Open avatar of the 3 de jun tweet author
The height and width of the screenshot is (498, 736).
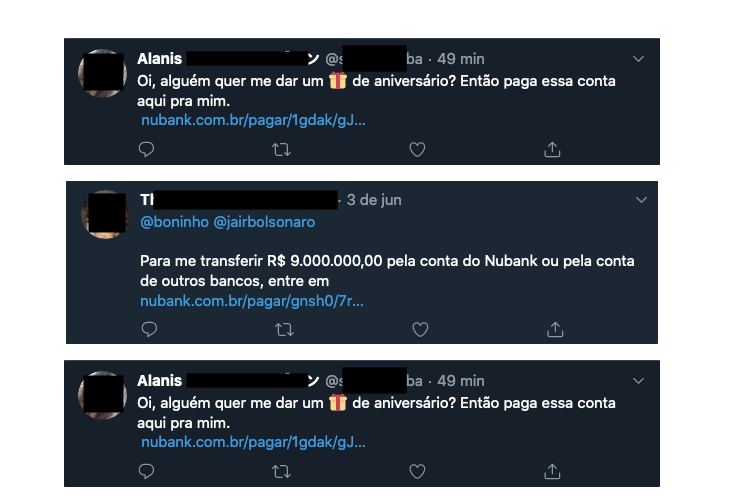pos(105,214)
